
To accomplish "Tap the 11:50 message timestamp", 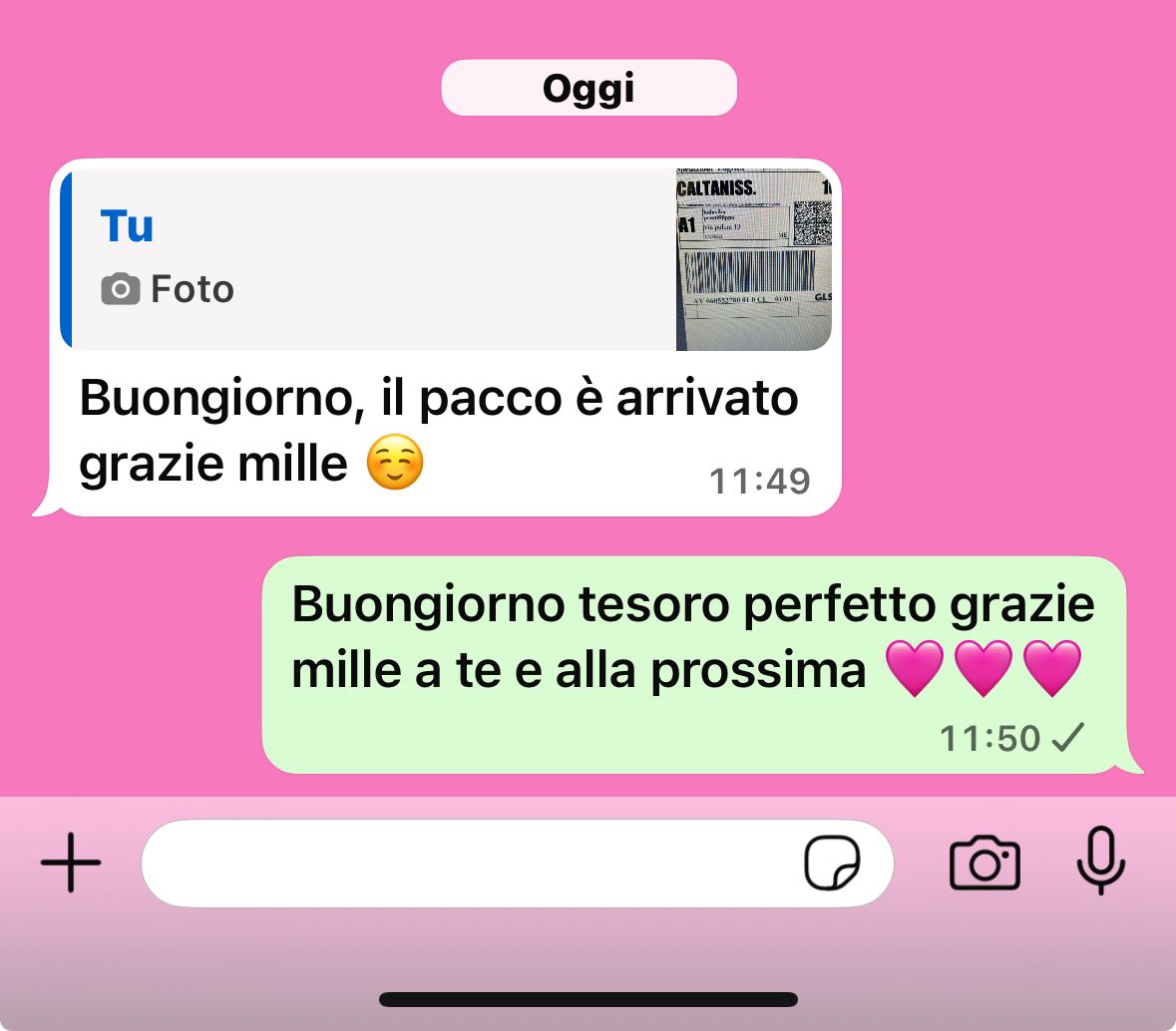I will (990, 738).
